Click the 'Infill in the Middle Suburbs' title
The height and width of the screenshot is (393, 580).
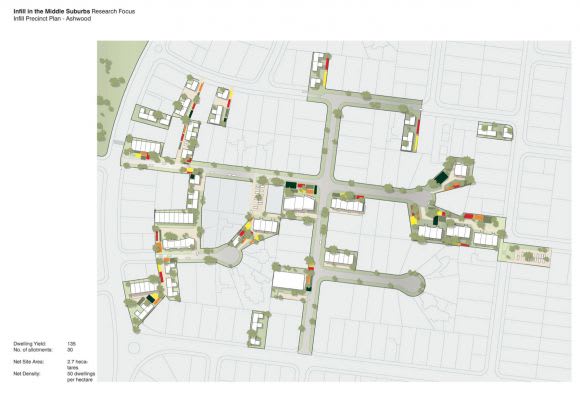point(52,11)
